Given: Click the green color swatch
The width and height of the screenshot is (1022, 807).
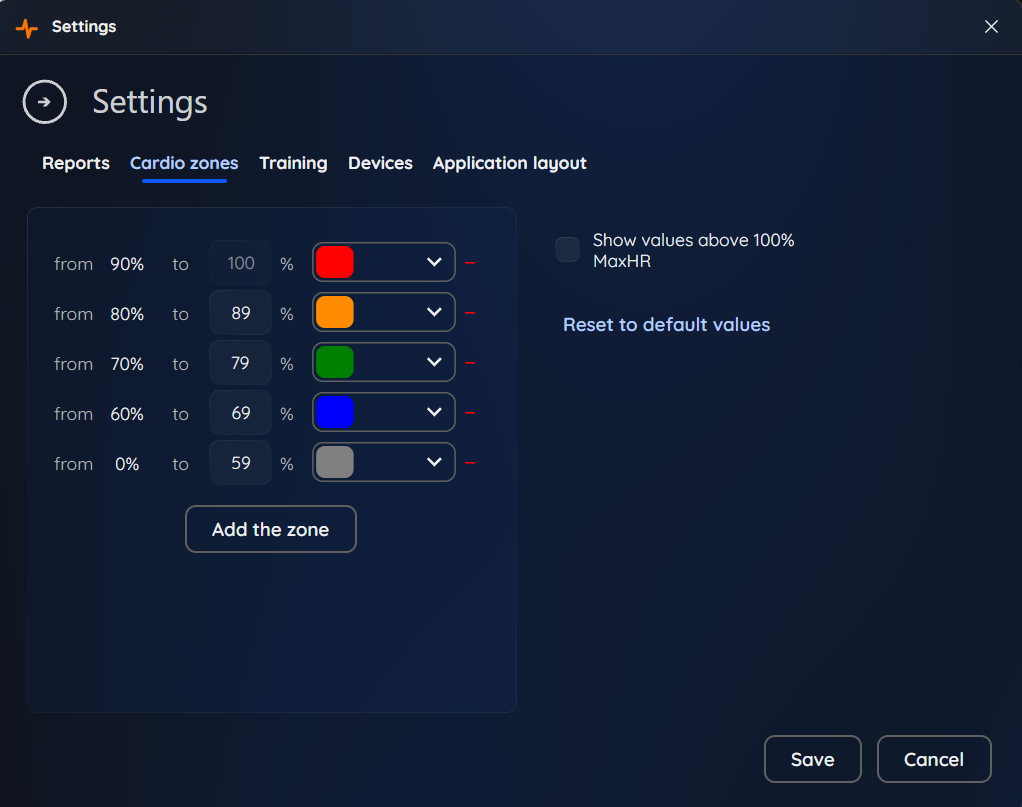Looking at the screenshot, I should pos(335,362).
